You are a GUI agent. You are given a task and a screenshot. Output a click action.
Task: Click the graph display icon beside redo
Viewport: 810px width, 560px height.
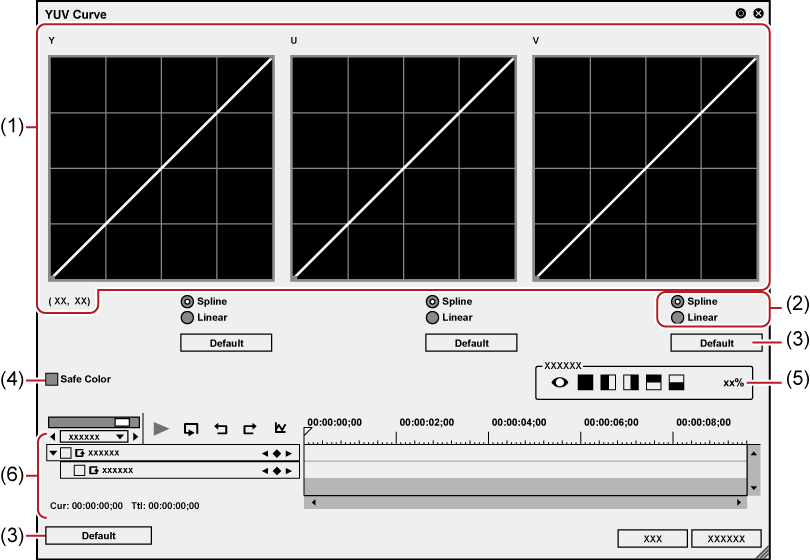tap(280, 428)
